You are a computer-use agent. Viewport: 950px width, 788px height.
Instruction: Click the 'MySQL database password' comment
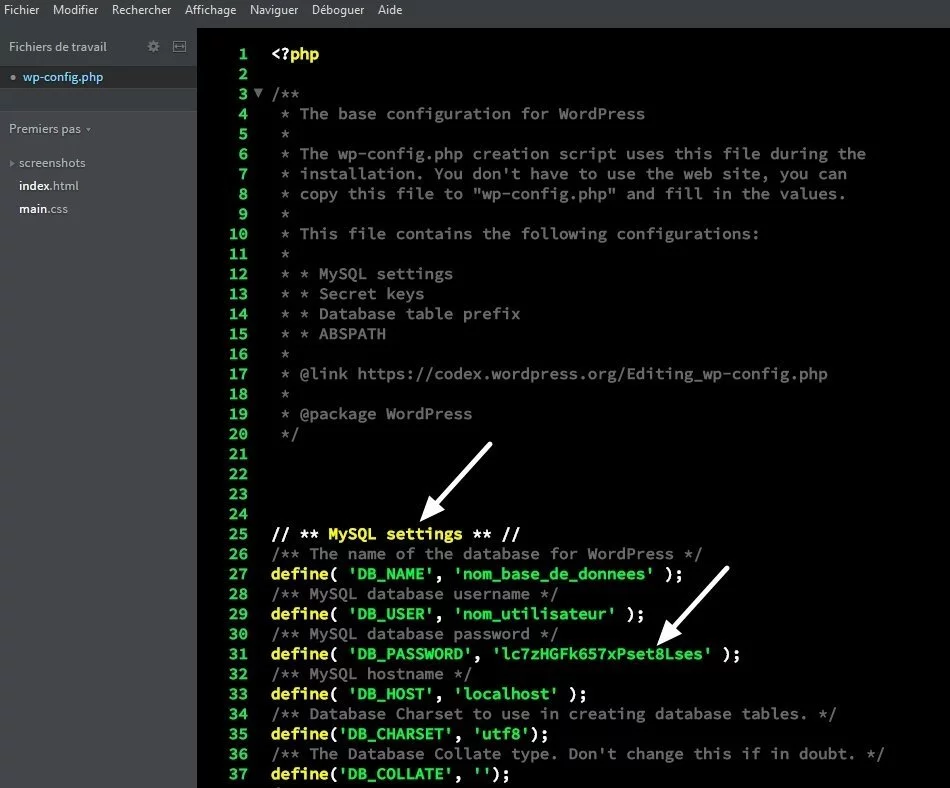tap(419, 634)
